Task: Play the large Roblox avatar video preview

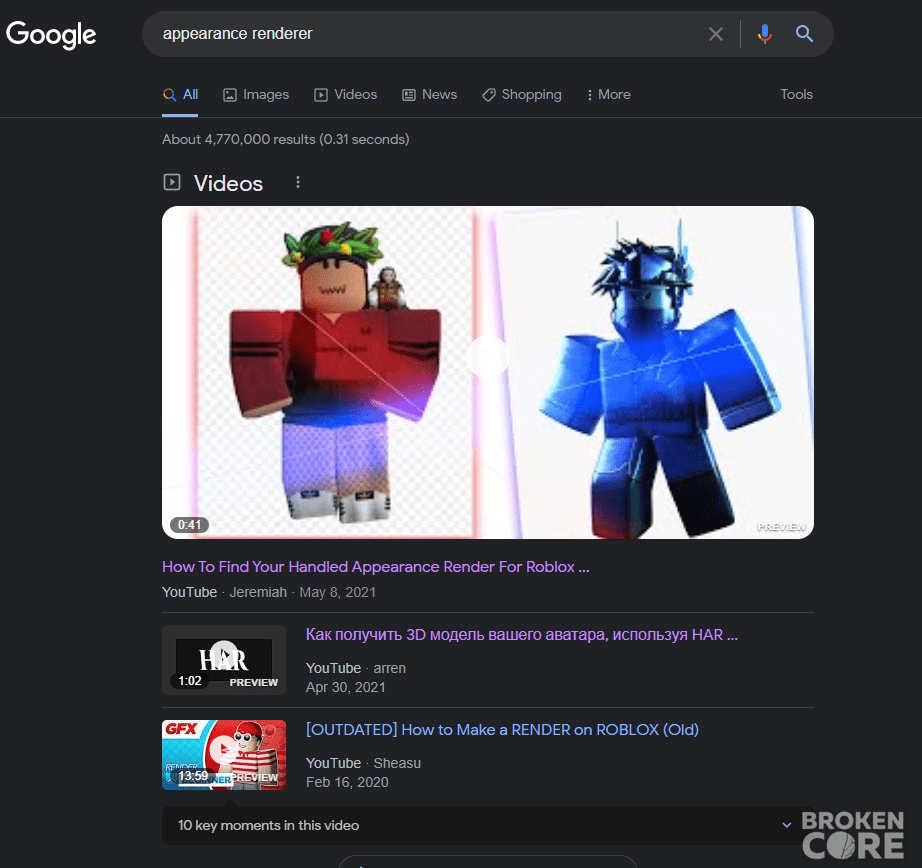Action: click(488, 372)
